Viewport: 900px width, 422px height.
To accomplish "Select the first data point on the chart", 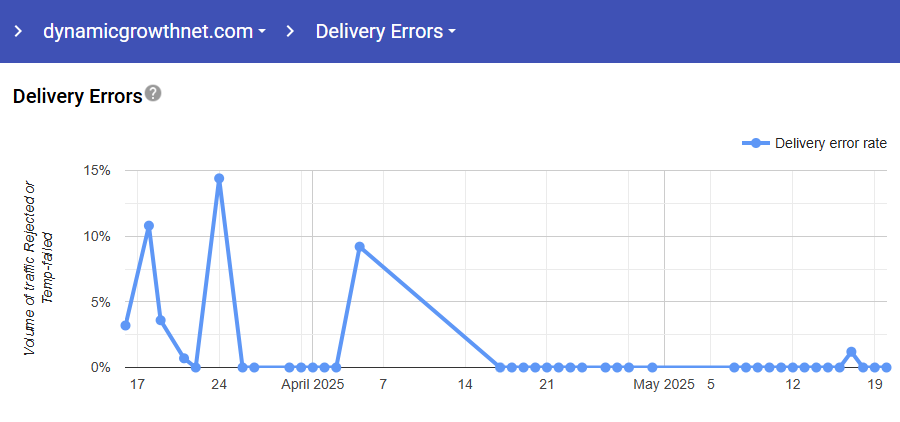I will click(x=125, y=325).
